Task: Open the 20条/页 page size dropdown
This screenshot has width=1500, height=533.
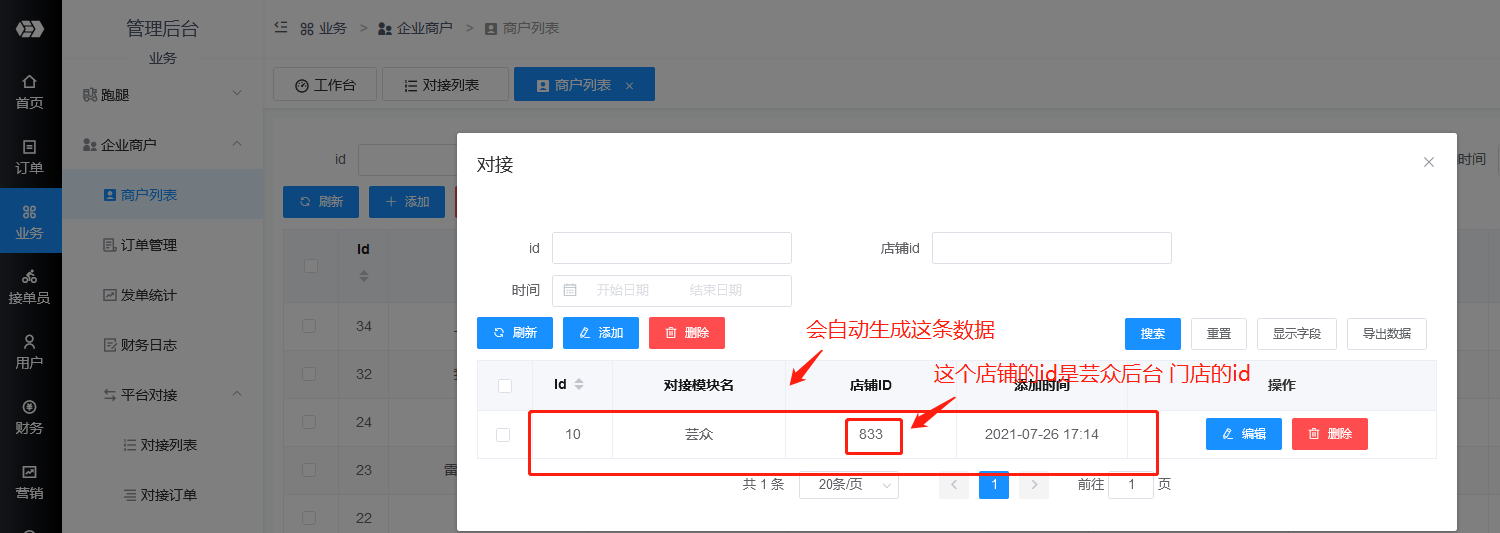Action: click(849, 485)
